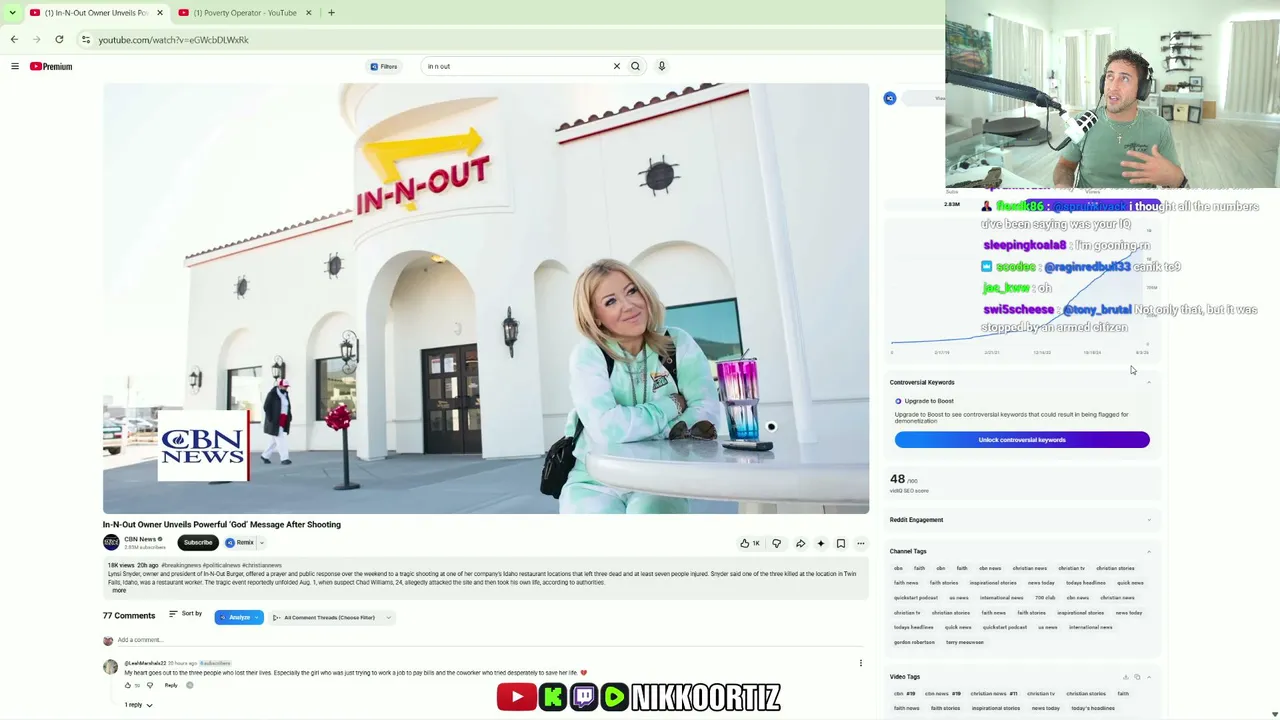Dislike the video

pyautogui.click(x=776, y=543)
